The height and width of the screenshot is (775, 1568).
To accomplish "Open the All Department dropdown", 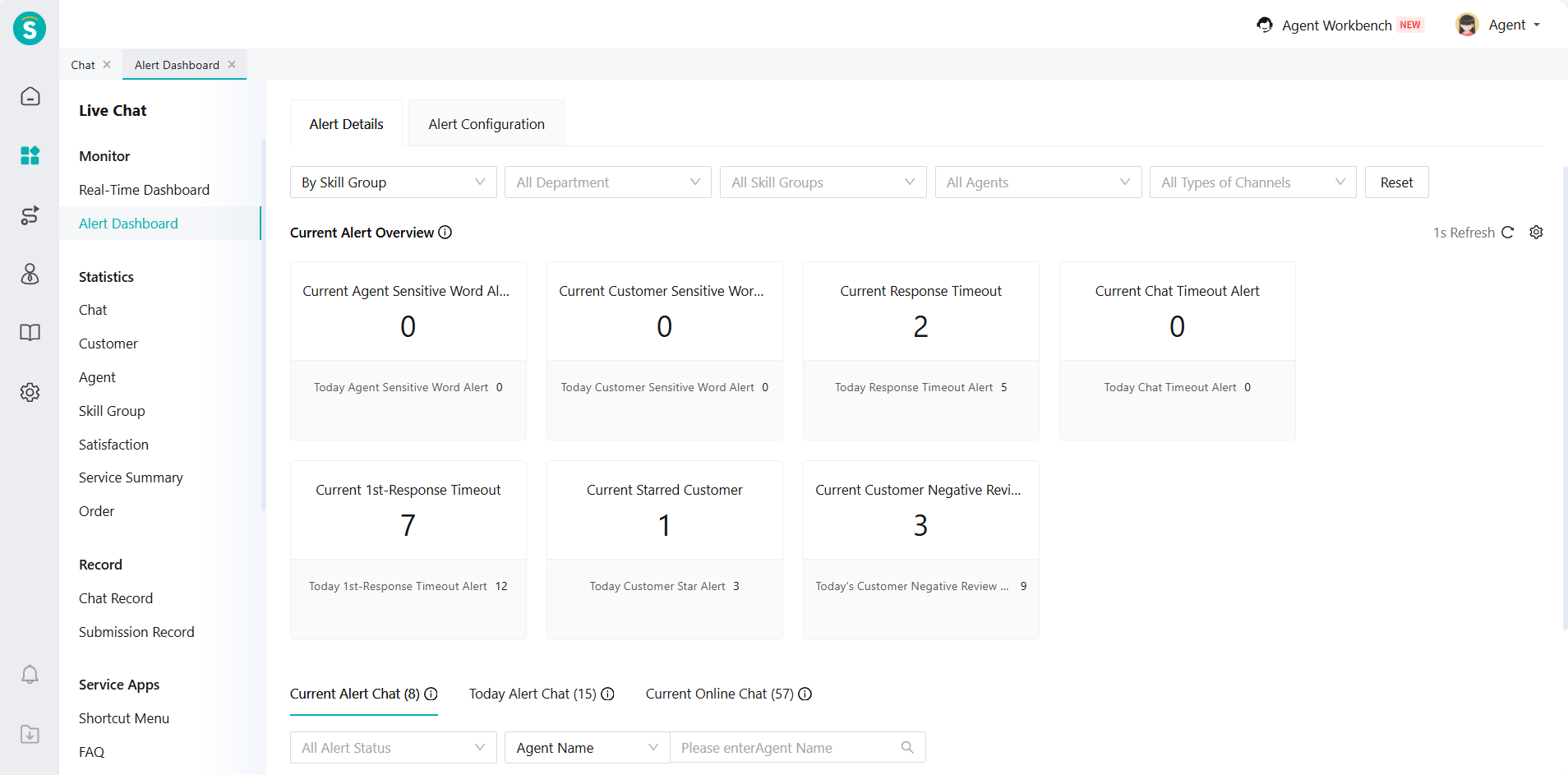I will coord(607,182).
